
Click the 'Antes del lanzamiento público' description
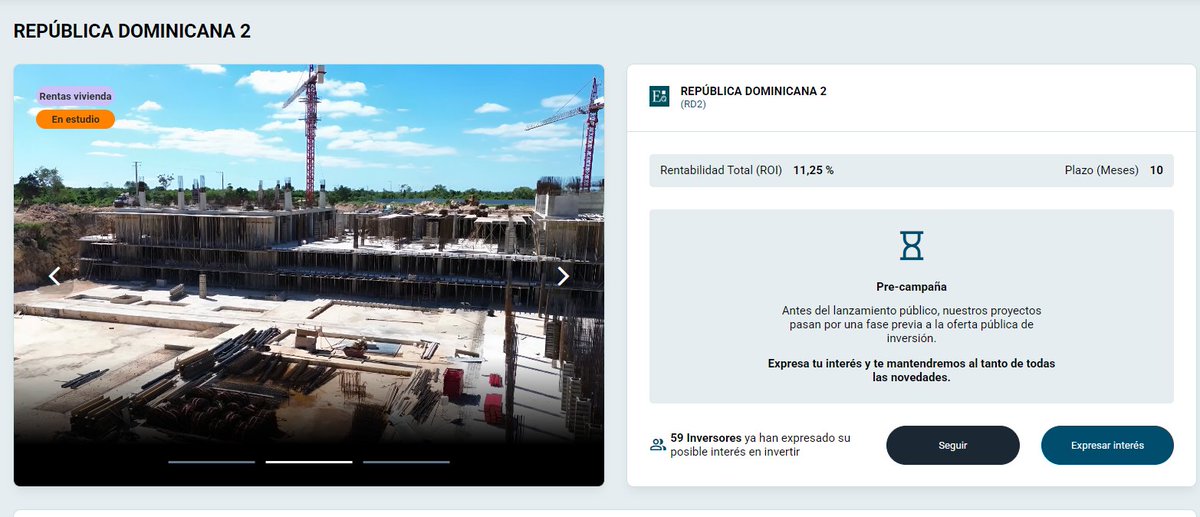click(911, 325)
